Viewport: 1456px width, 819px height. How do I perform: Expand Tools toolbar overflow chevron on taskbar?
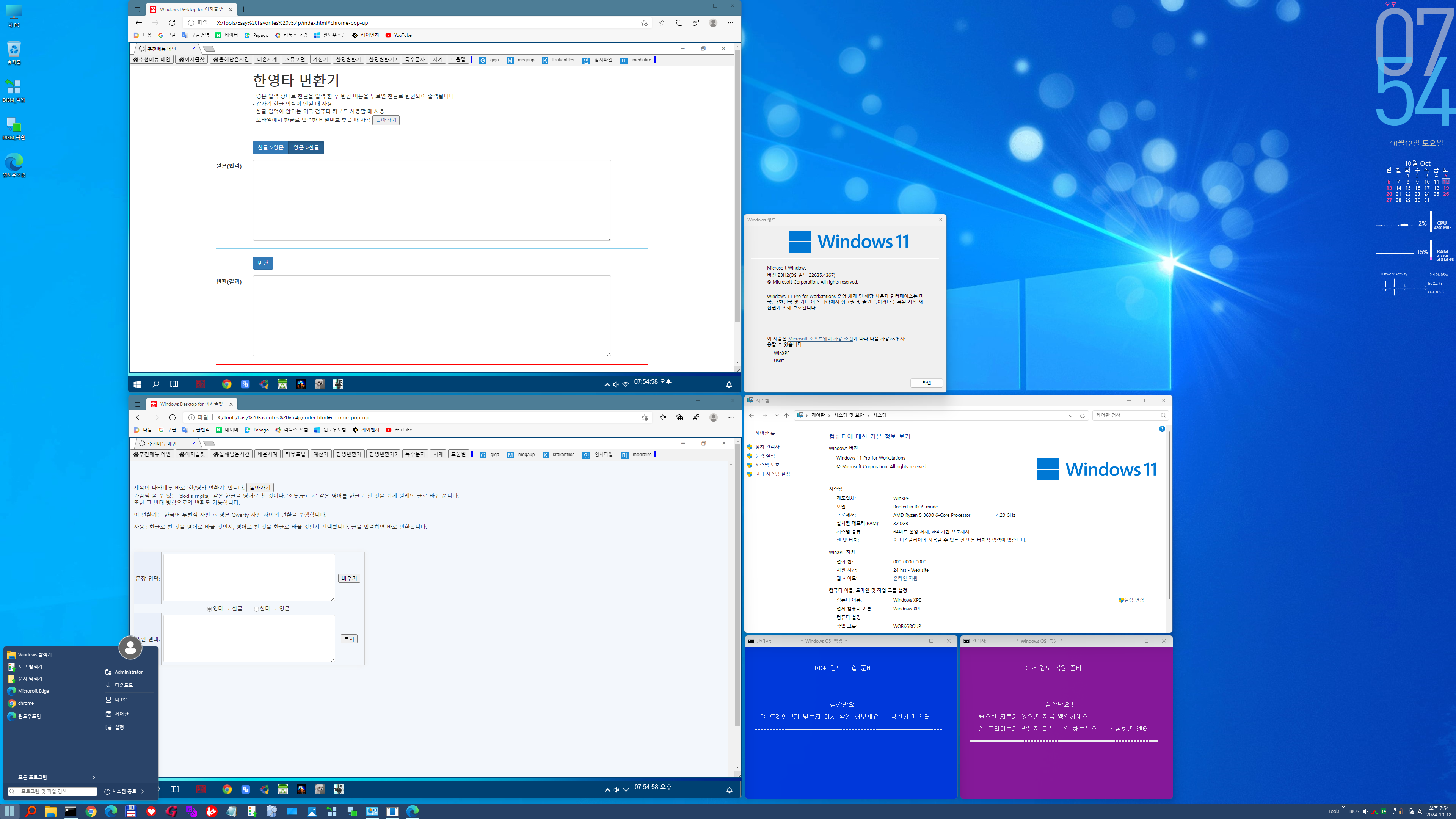pos(1343,808)
